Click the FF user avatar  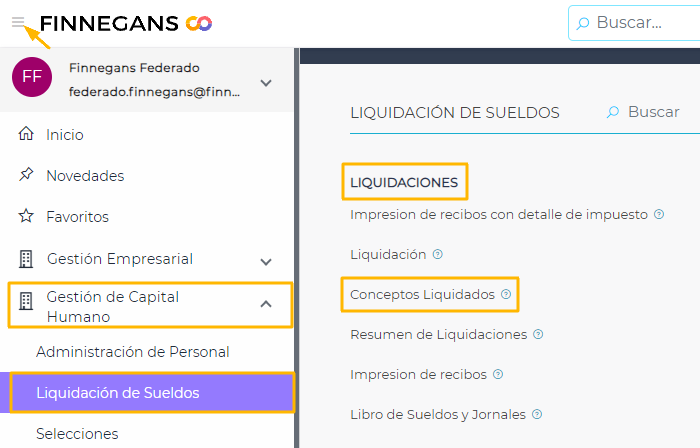pyautogui.click(x=31, y=77)
